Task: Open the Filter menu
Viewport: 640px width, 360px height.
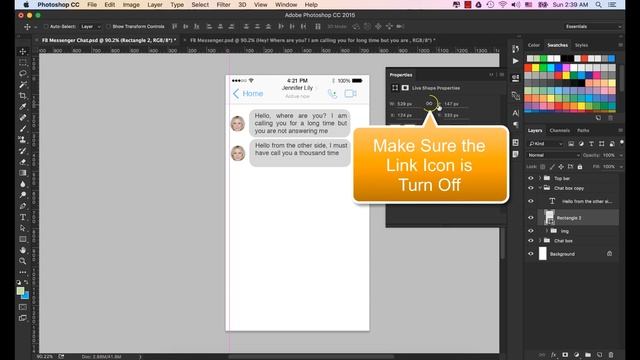Action: pos(223,5)
